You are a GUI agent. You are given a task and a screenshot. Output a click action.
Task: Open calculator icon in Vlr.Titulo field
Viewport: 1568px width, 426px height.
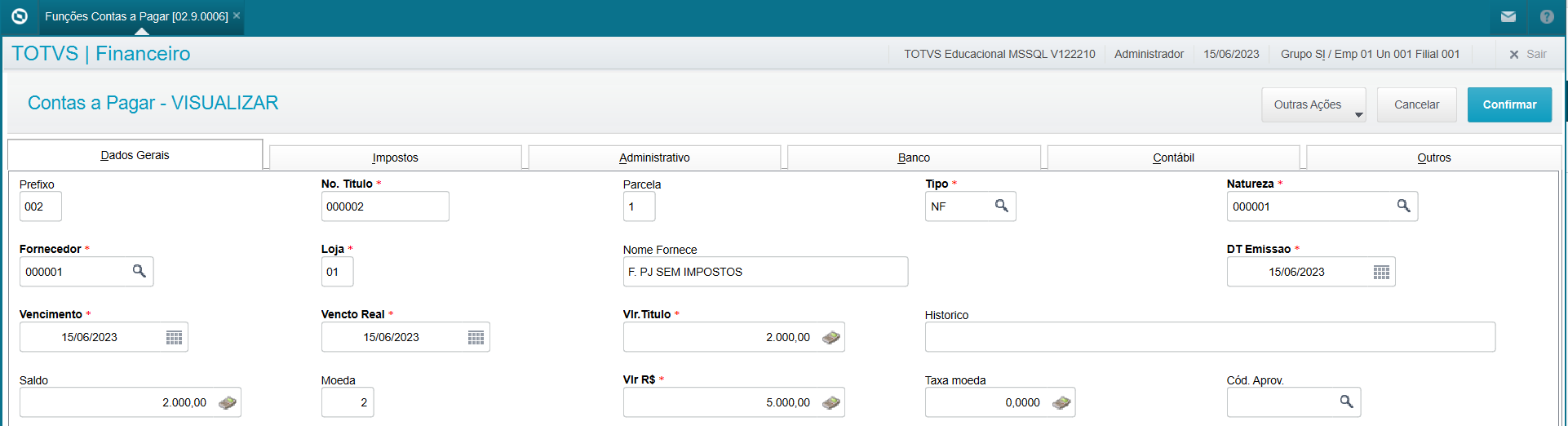pos(831,338)
